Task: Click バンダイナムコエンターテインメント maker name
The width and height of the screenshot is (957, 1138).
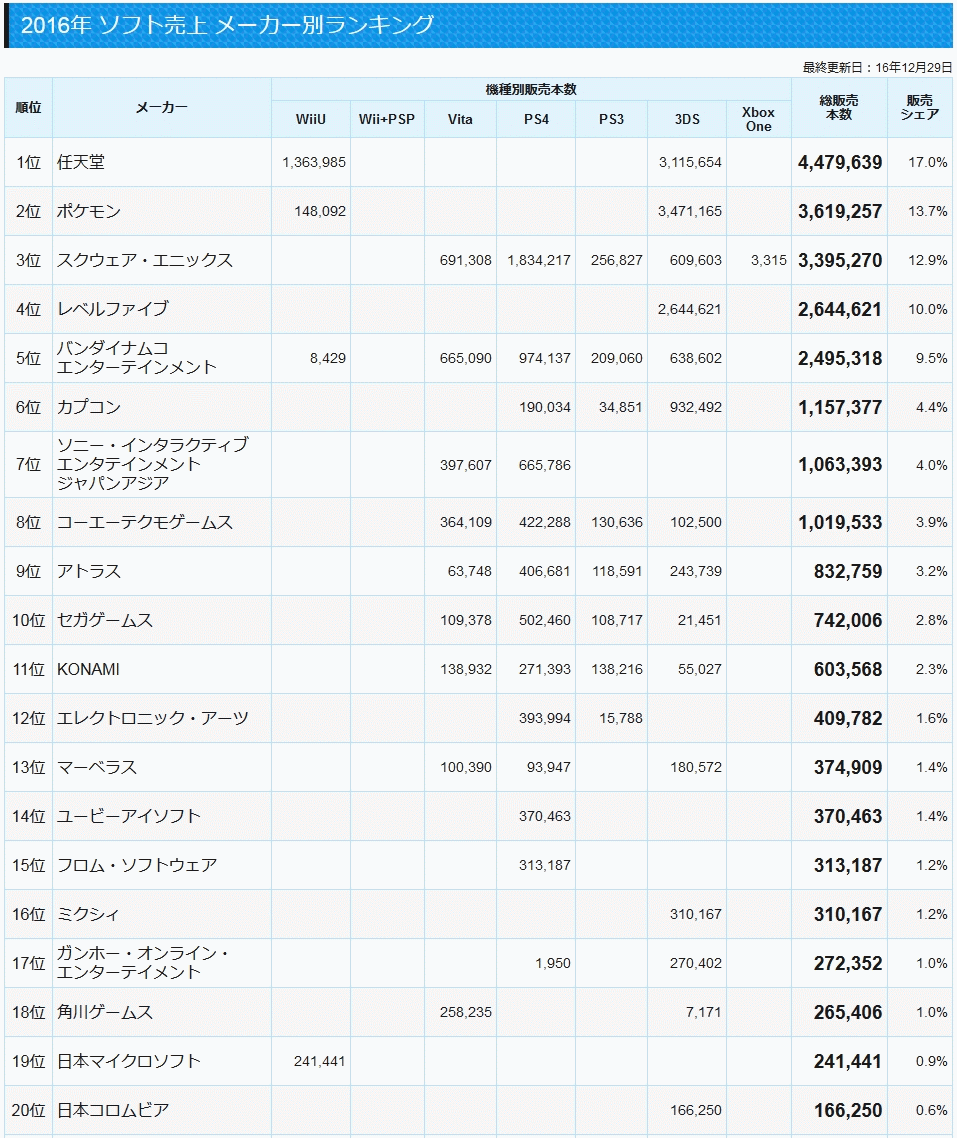Action: point(137,358)
